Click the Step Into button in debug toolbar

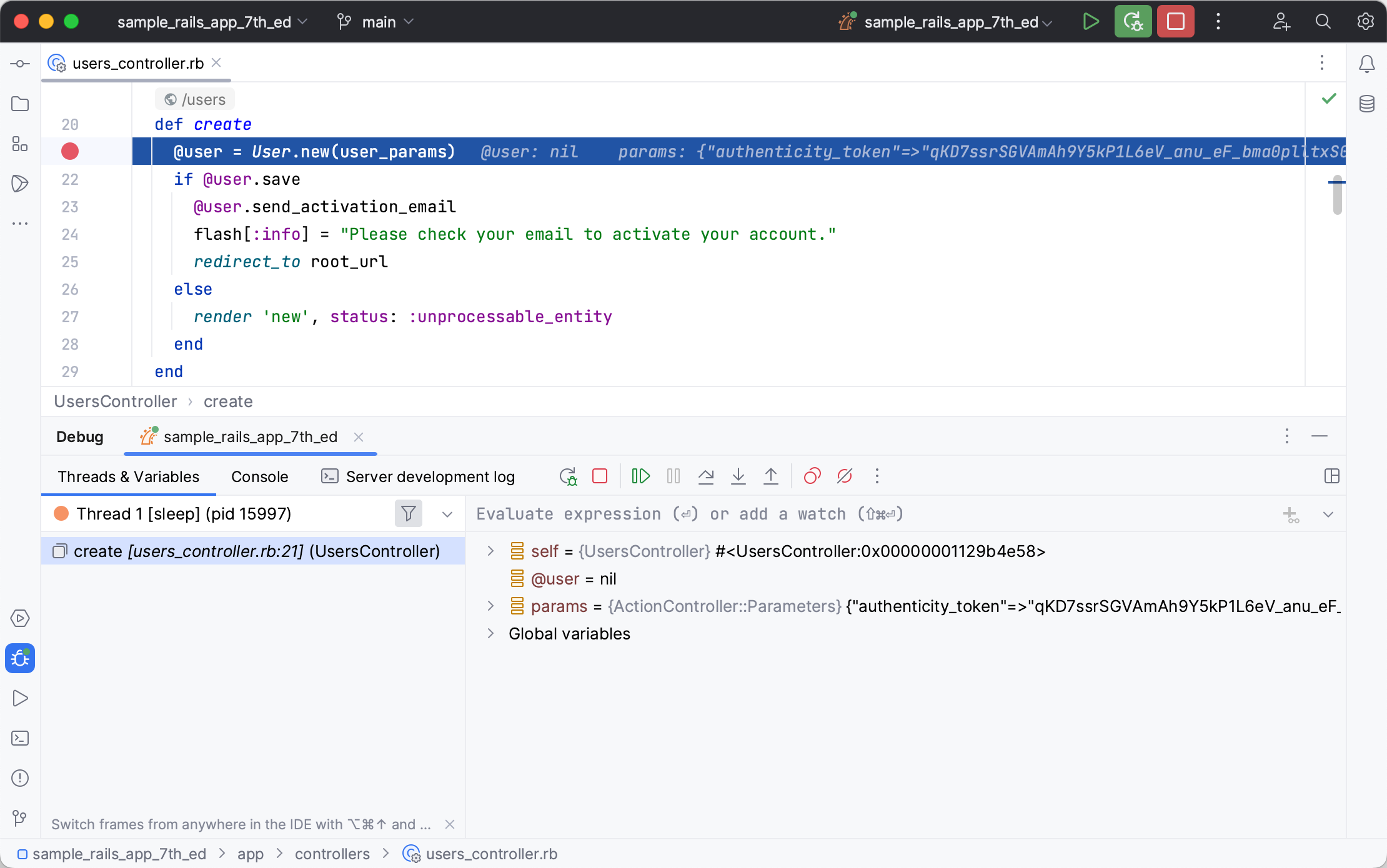point(737,477)
